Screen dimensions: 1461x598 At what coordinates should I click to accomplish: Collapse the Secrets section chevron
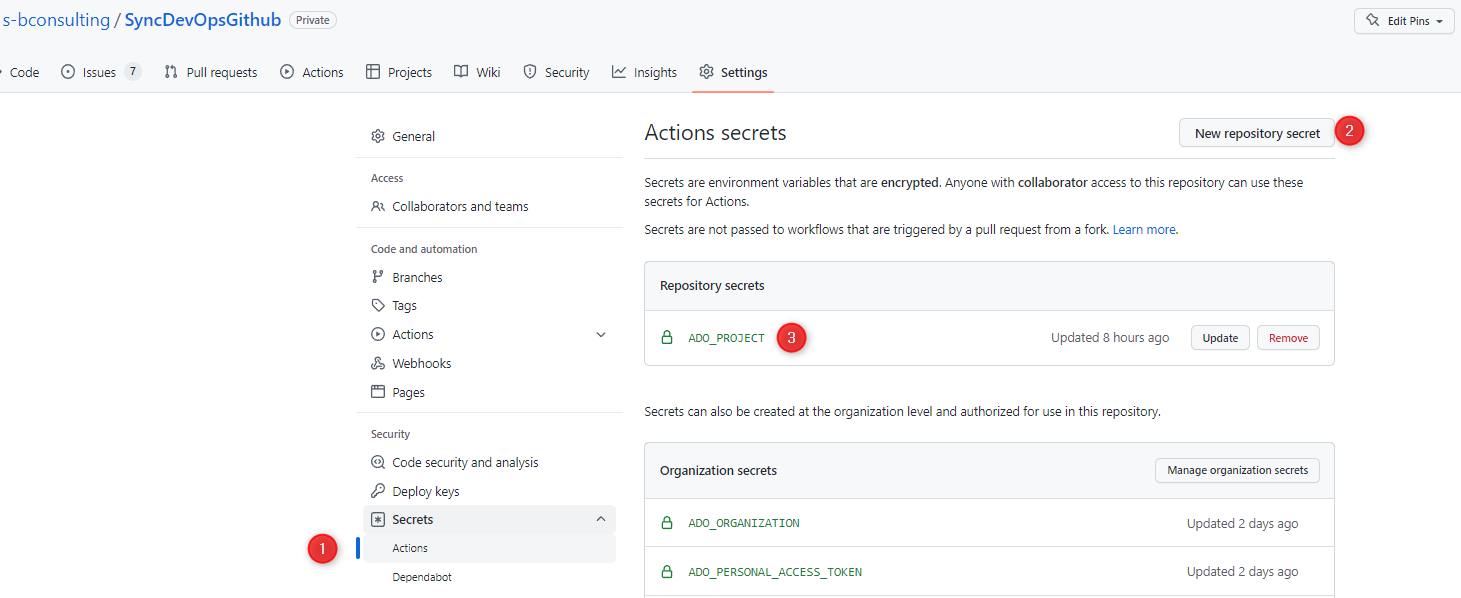tap(601, 519)
